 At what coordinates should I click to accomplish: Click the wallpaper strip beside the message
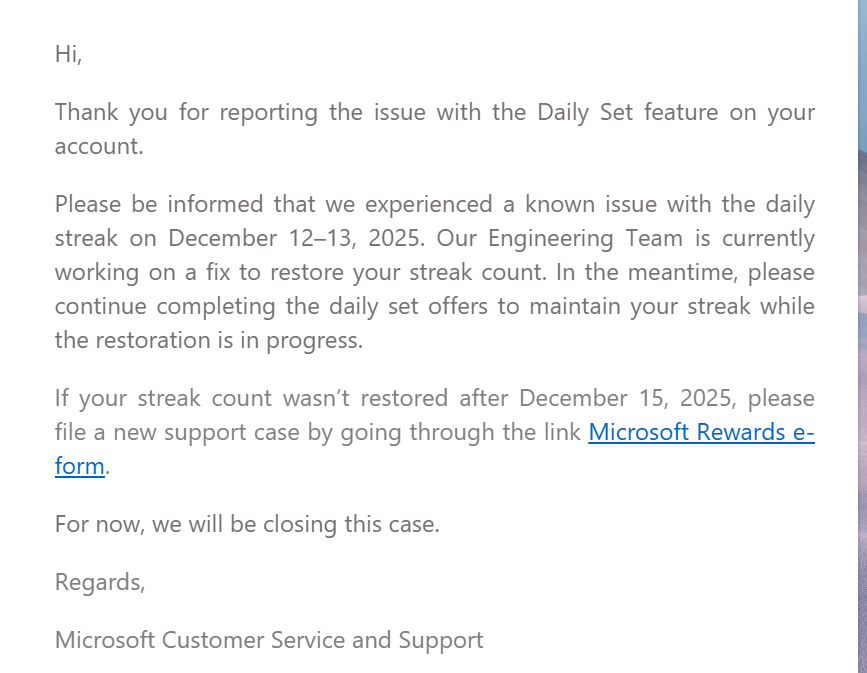point(862,336)
